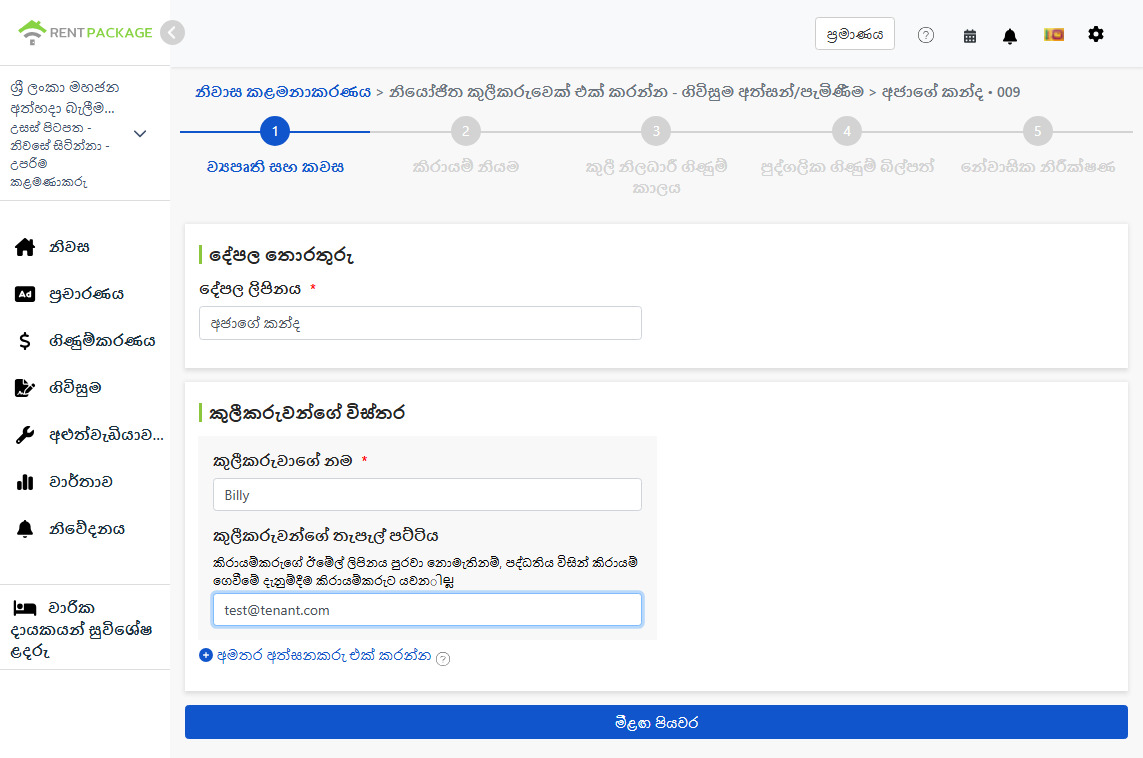Click the wrench maintenance icon
This screenshot has height=758, width=1143.
click(25, 435)
